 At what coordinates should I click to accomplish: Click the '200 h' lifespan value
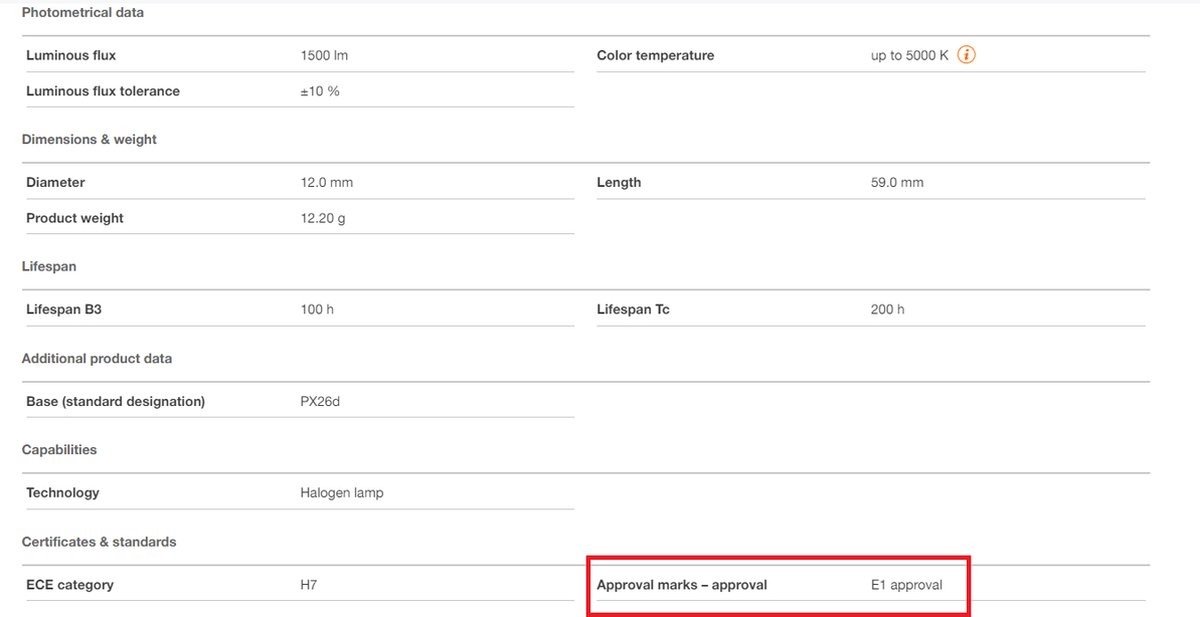tap(888, 310)
